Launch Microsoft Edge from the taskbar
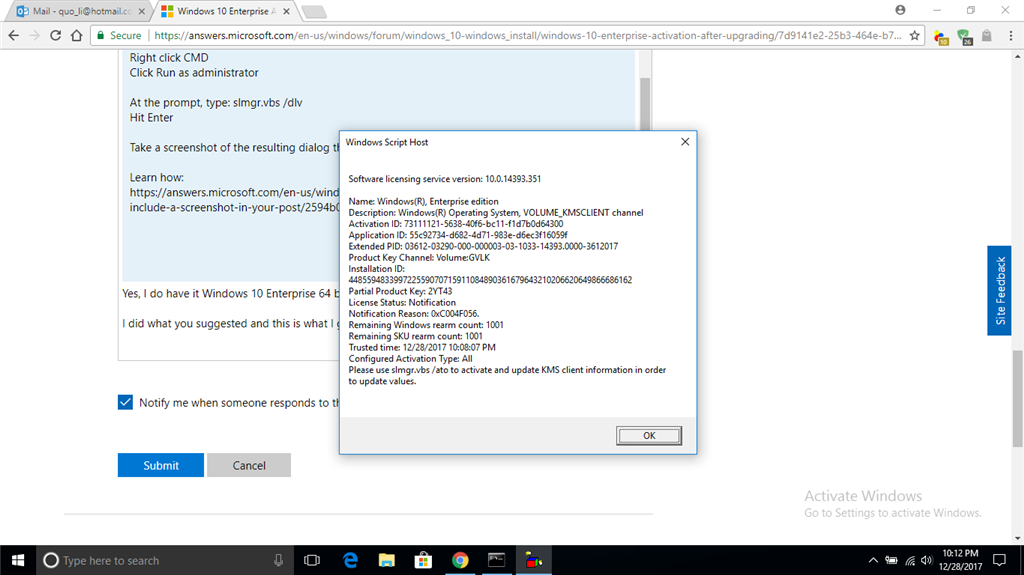The height and width of the screenshot is (575, 1024). [x=351, y=560]
